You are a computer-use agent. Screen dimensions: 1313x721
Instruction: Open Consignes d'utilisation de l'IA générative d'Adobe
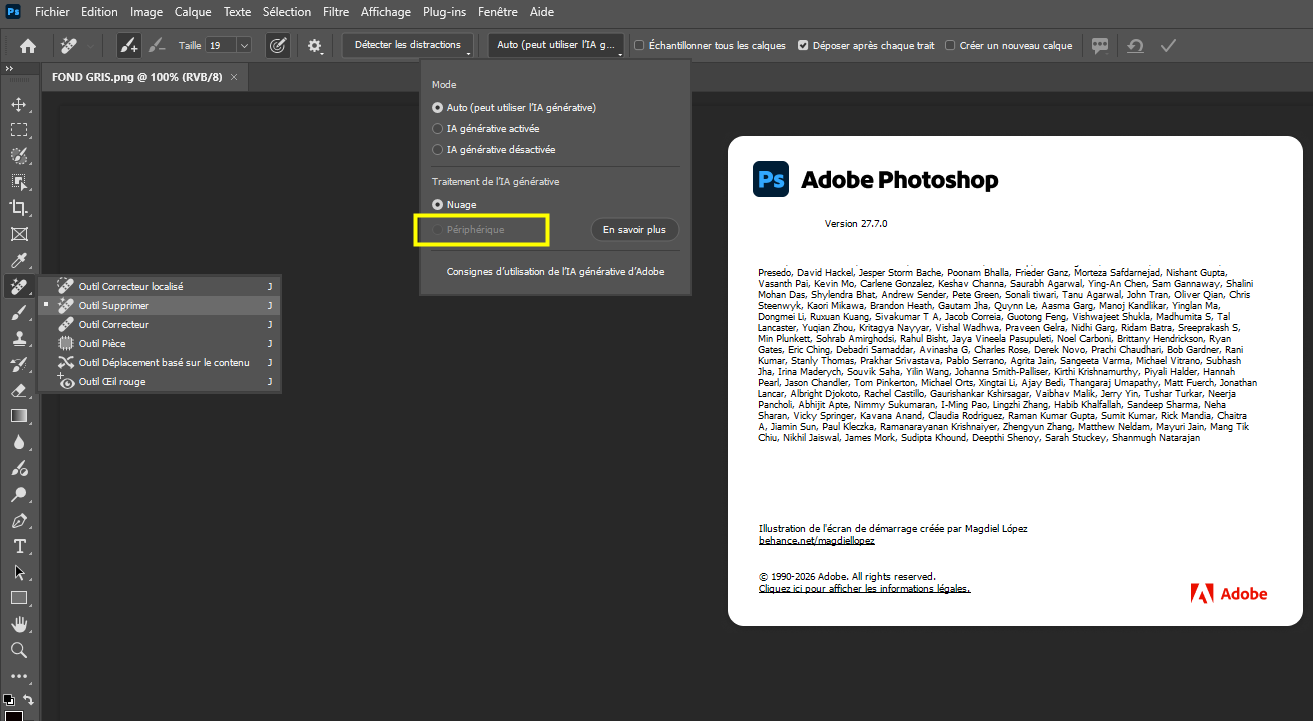point(555,271)
